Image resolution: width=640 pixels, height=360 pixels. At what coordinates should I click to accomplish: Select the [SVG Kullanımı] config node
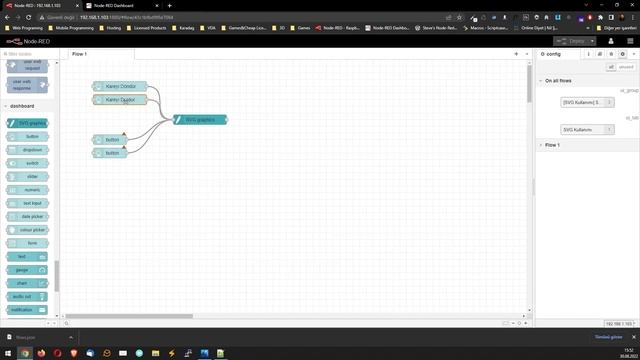coord(587,102)
